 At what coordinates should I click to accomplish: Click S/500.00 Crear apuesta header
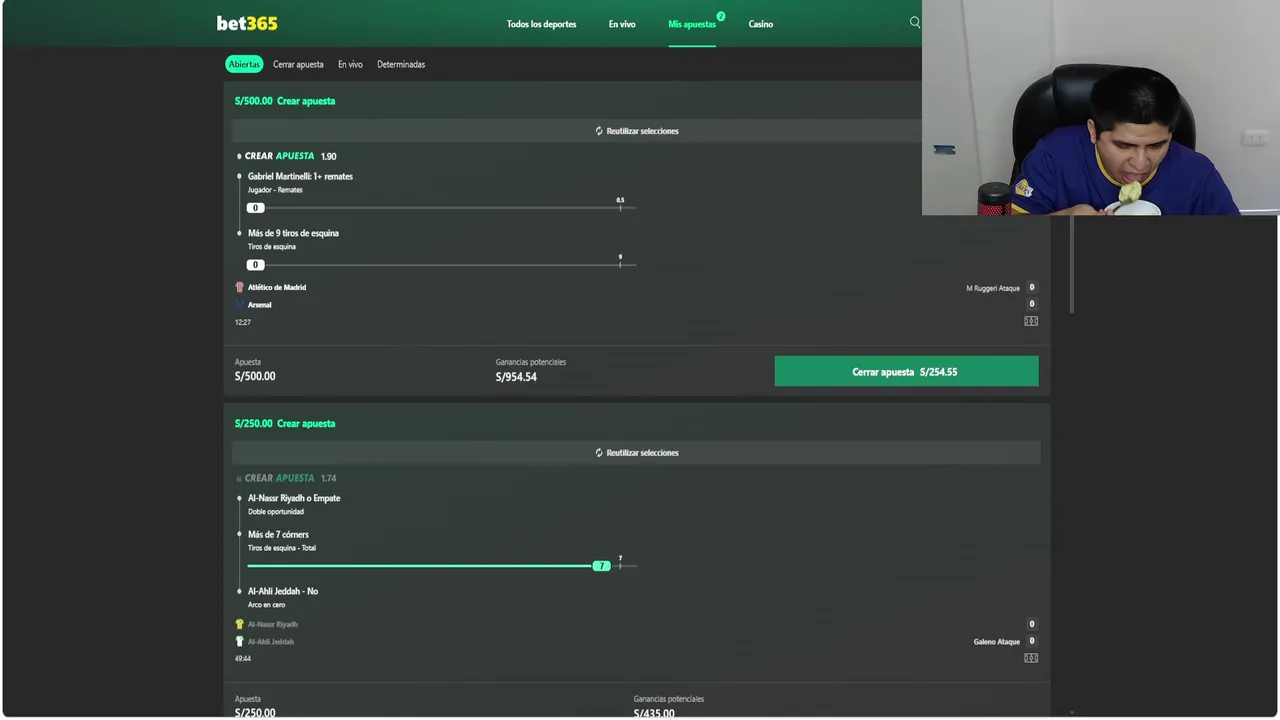(285, 101)
